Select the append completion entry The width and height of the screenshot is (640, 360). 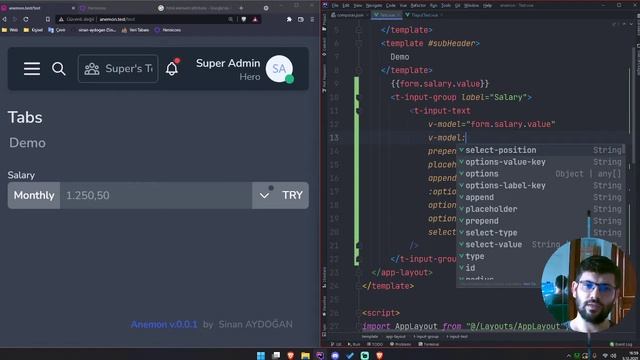pyautogui.click(x=540, y=198)
